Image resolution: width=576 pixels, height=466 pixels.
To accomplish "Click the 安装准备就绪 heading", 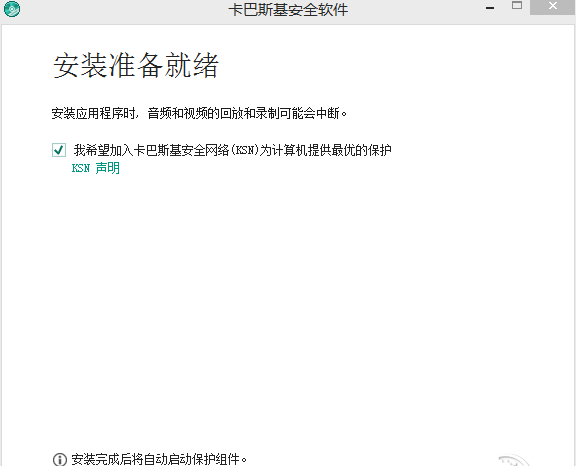I will [136, 65].
